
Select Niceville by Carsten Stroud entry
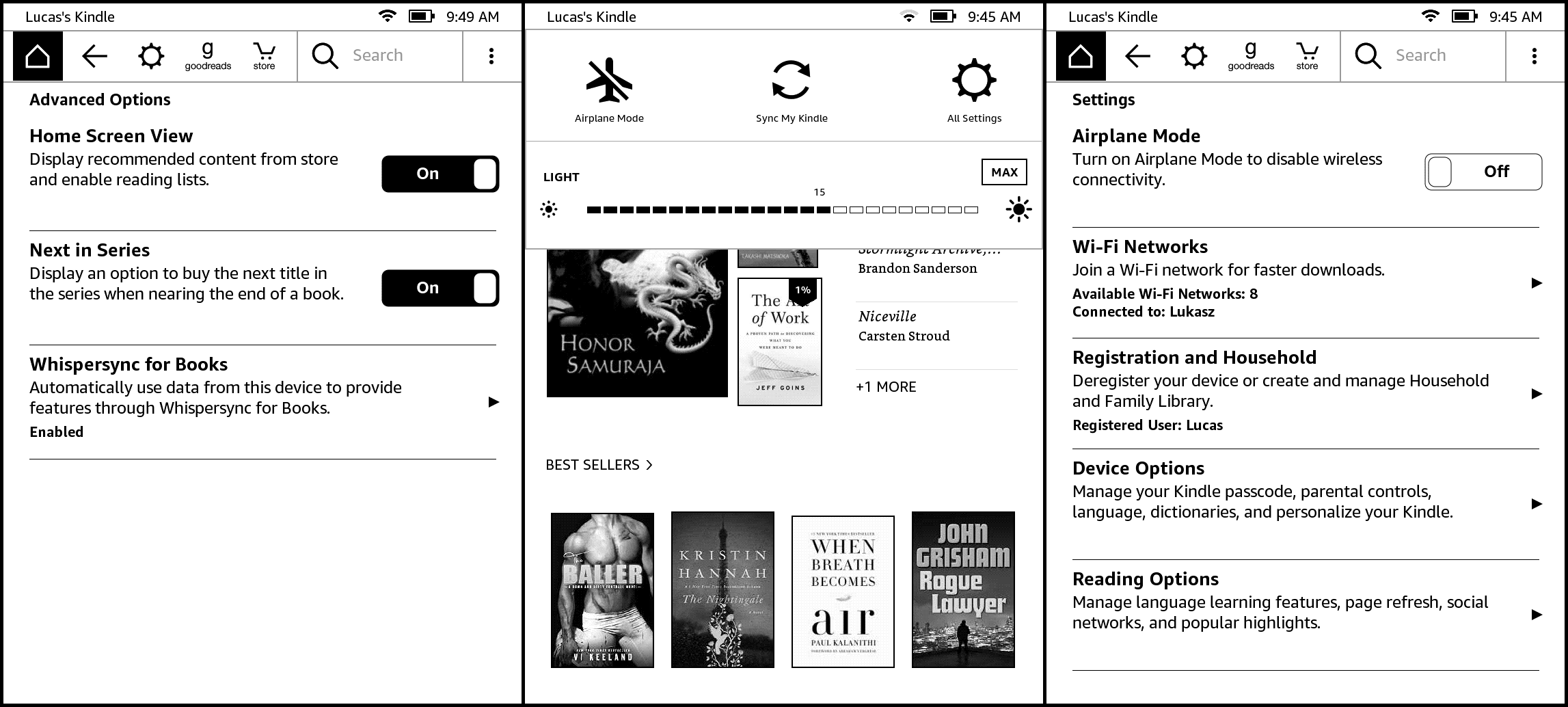point(936,326)
